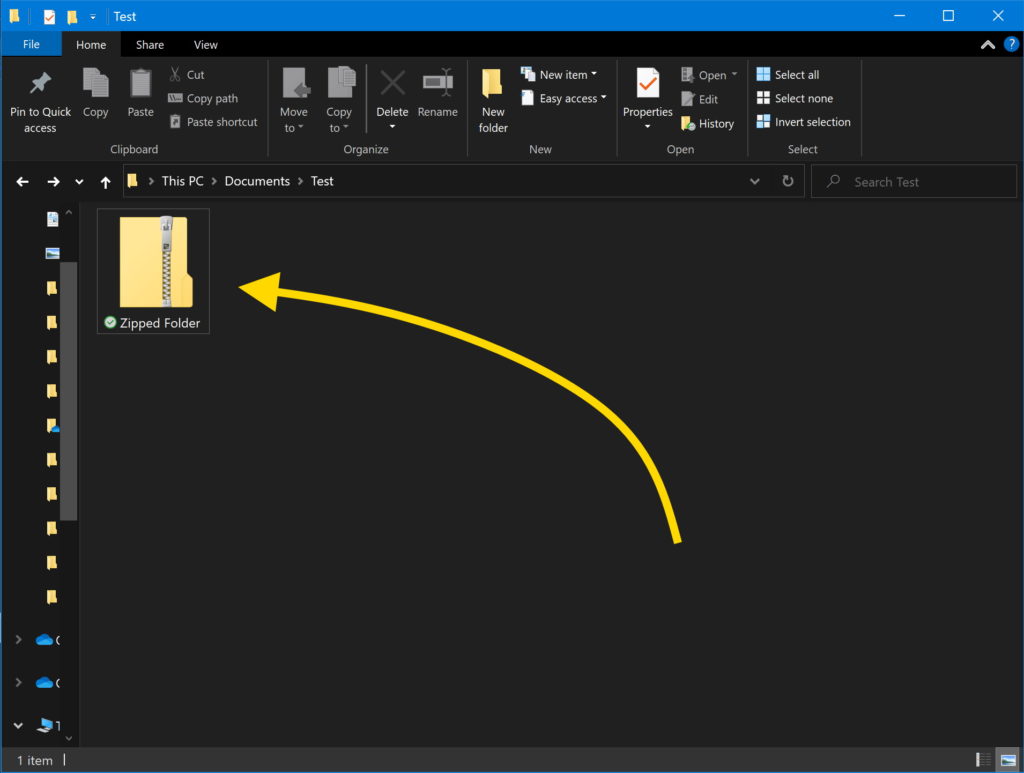Click the folder icon in title bar corner
Image resolution: width=1024 pixels, height=773 pixels.
(14, 16)
